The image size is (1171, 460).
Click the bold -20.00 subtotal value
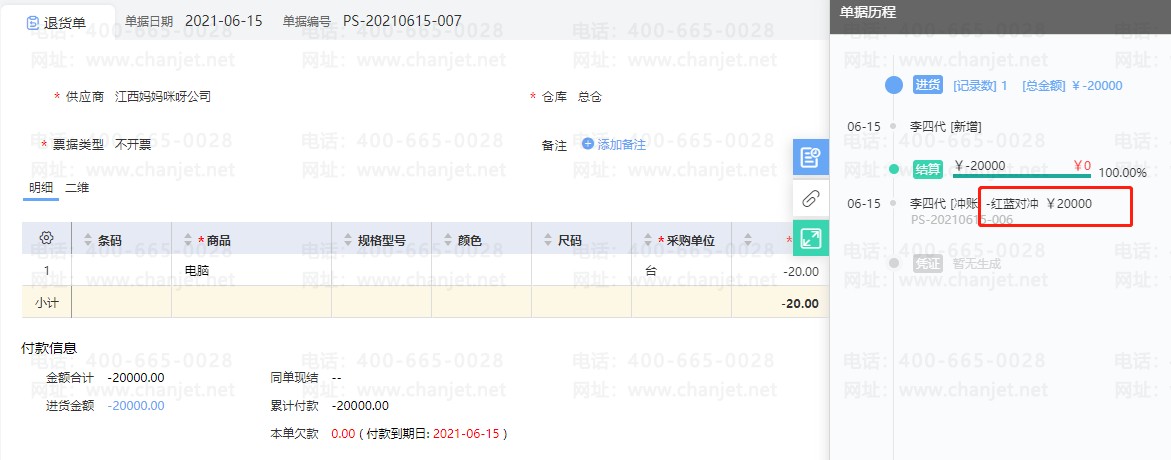point(799,303)
